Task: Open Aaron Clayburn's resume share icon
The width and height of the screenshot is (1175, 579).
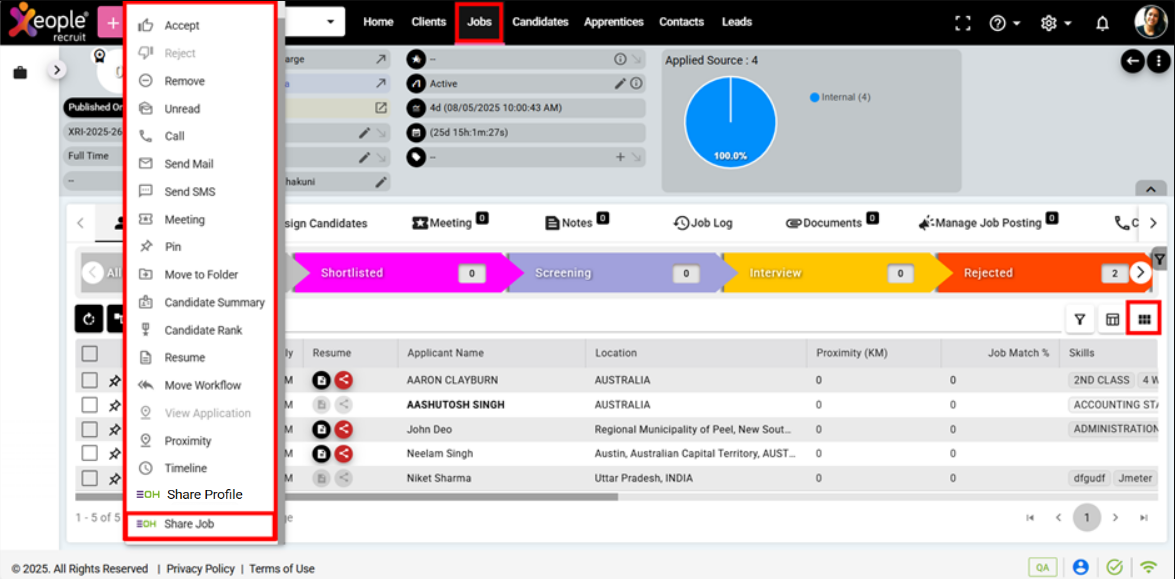Action: [343, 380]
